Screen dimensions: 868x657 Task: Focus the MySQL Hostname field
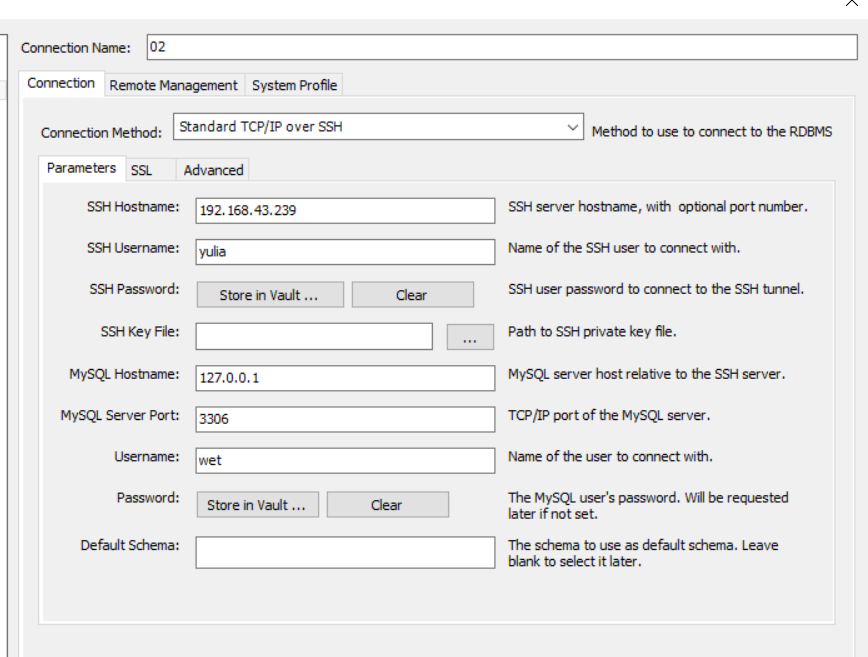tap(345, 378)
